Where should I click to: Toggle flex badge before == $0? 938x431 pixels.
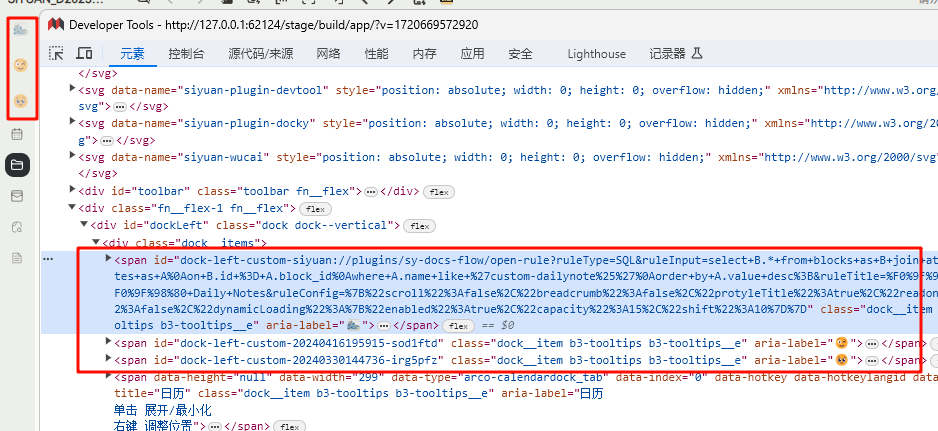pos(458,326)
